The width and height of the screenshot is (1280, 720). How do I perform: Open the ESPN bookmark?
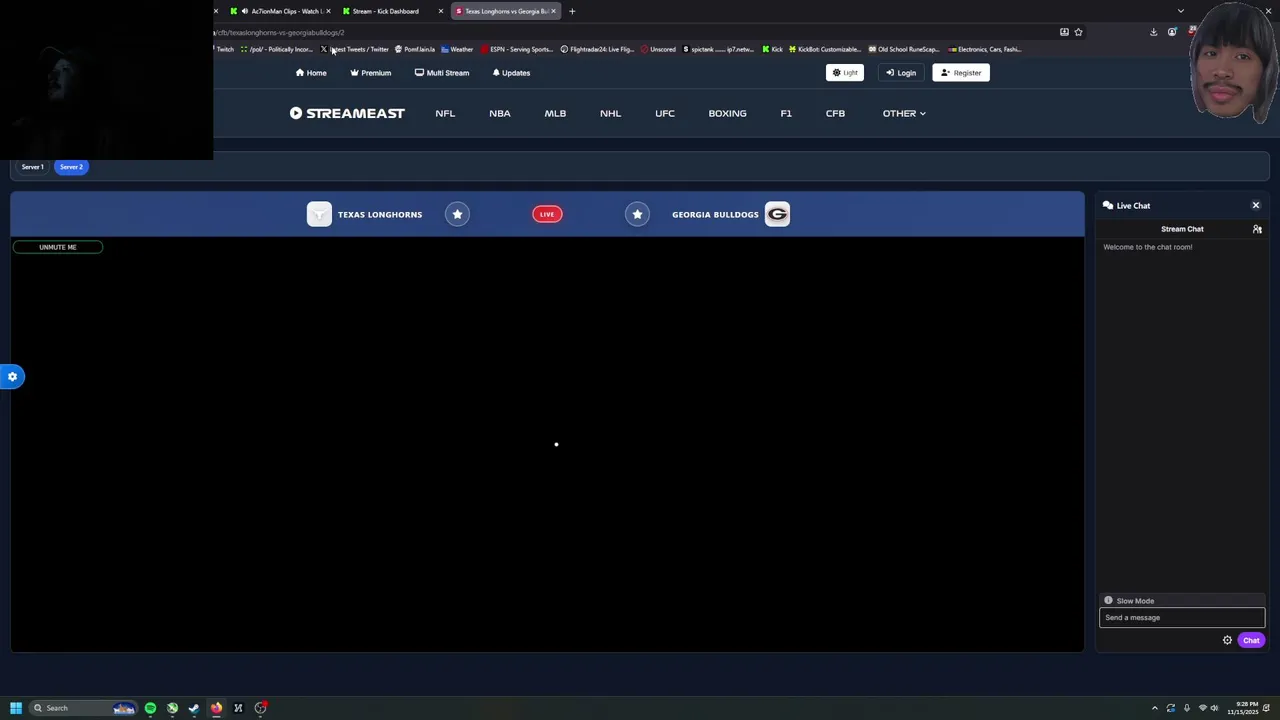tap(517, 49)
